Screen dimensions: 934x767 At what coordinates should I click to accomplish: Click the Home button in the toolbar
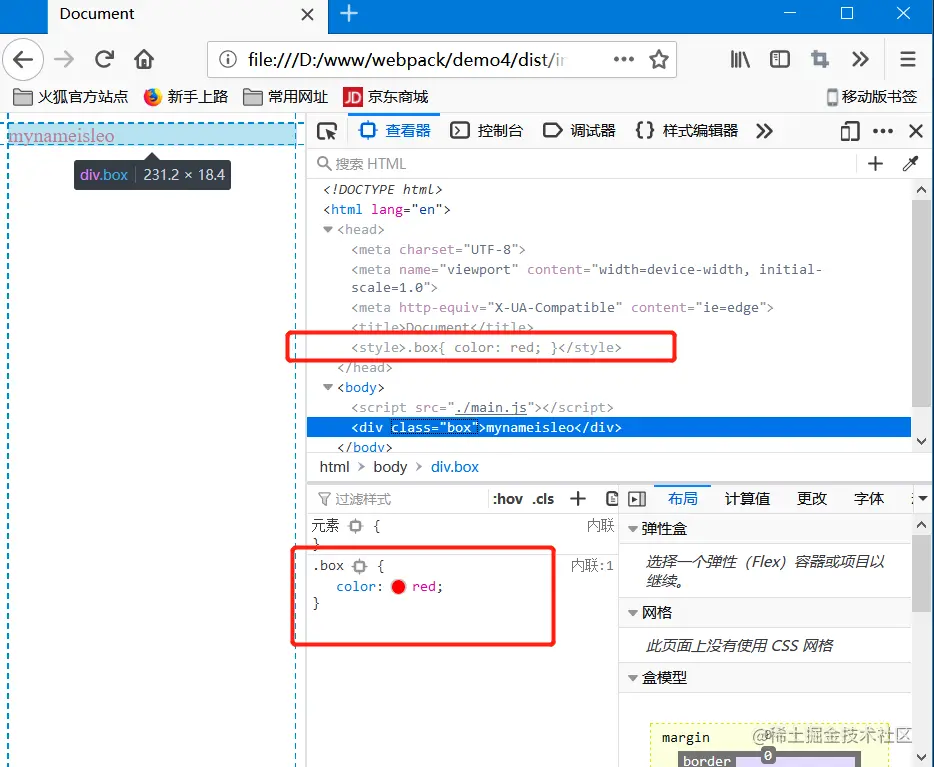(x=144, y=60)
